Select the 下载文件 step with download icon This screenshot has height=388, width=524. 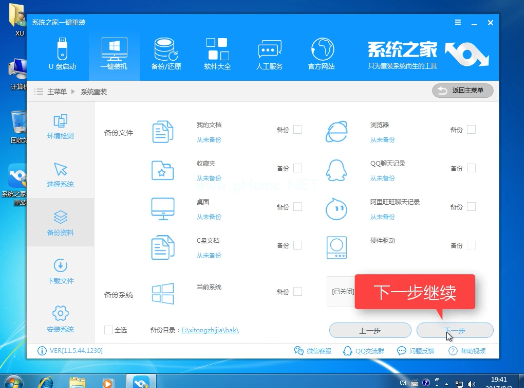[60, 271]
